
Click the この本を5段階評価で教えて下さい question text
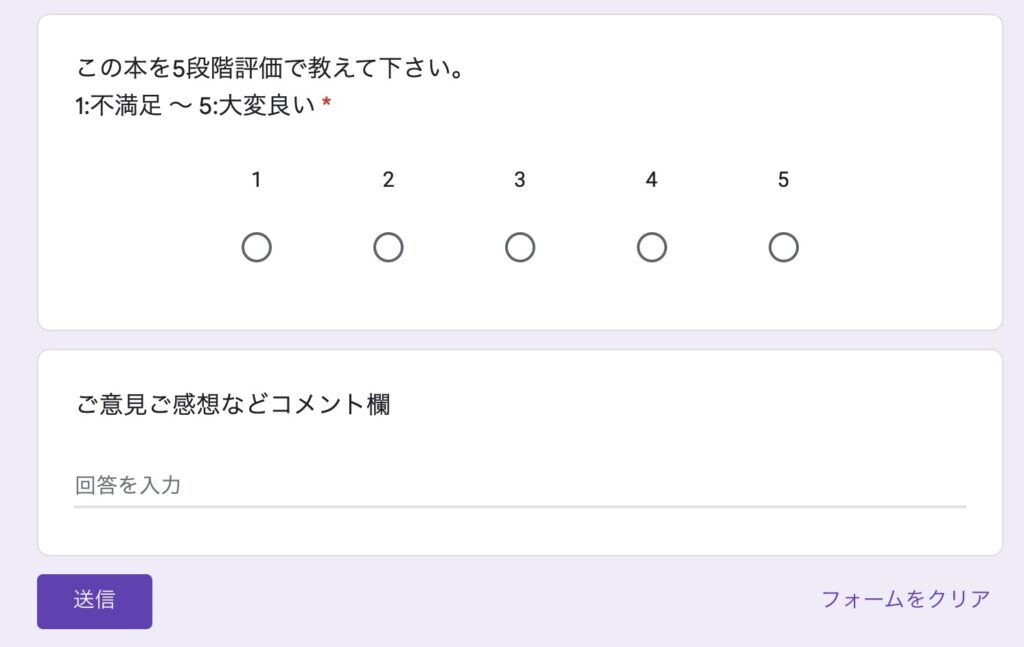pos(270,68)
